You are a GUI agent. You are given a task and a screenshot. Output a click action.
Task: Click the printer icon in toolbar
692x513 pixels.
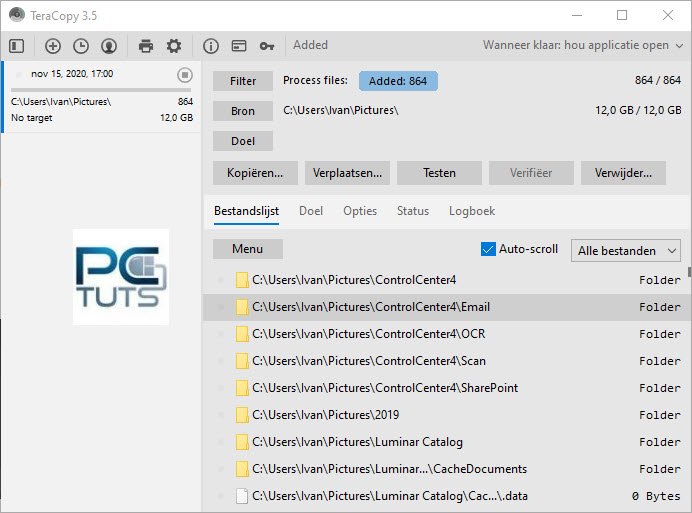146,46
